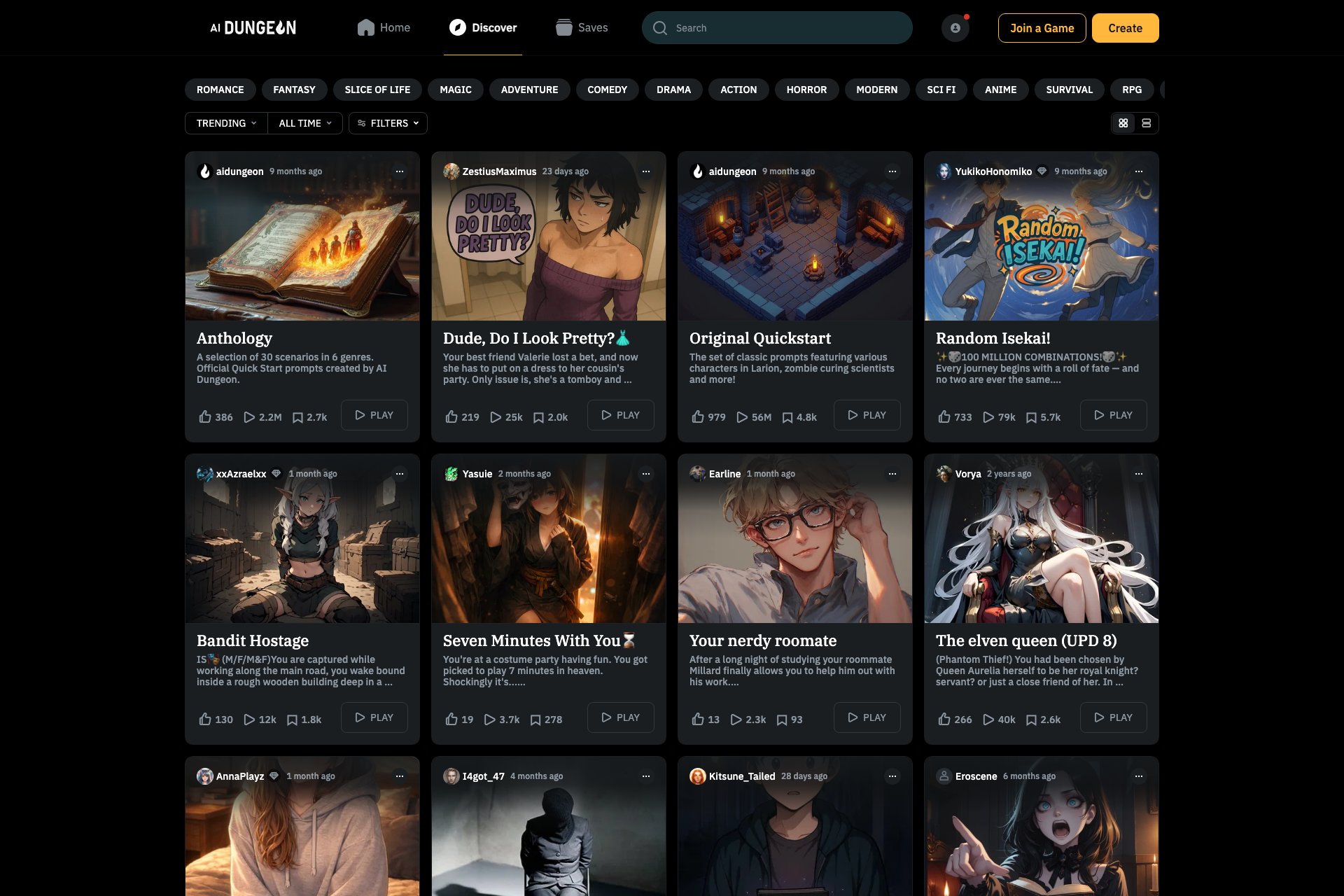1344x896 pixels.
Task: Open options menu on Seven Minutes With You
Action: [x=646, y=474]
